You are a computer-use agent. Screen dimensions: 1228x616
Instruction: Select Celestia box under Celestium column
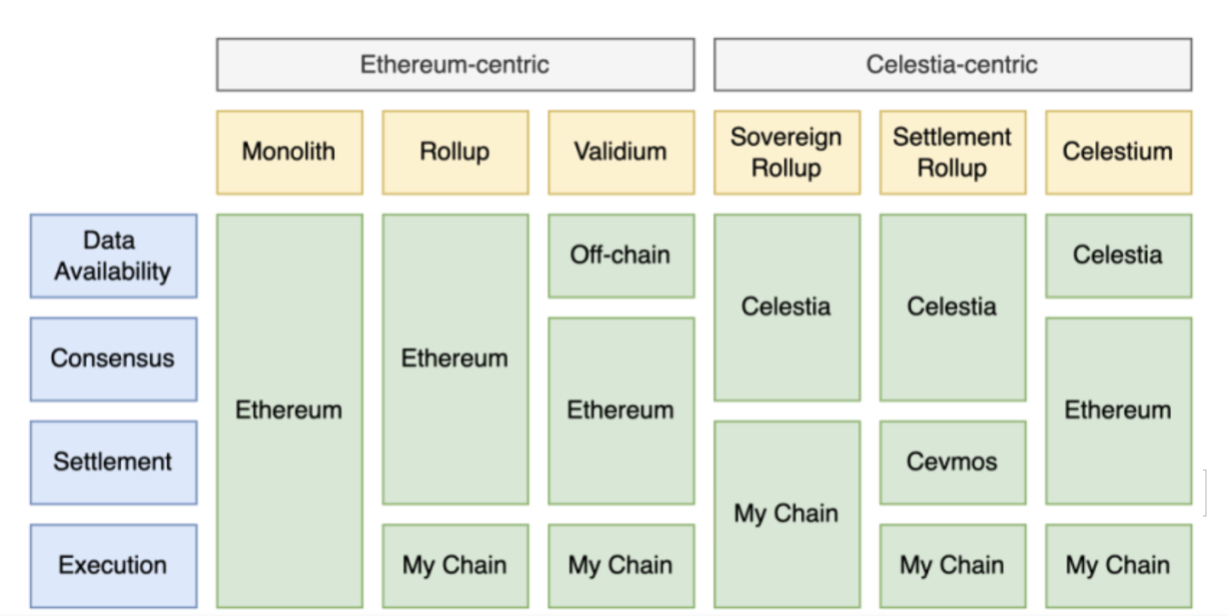pos(1118,256)
